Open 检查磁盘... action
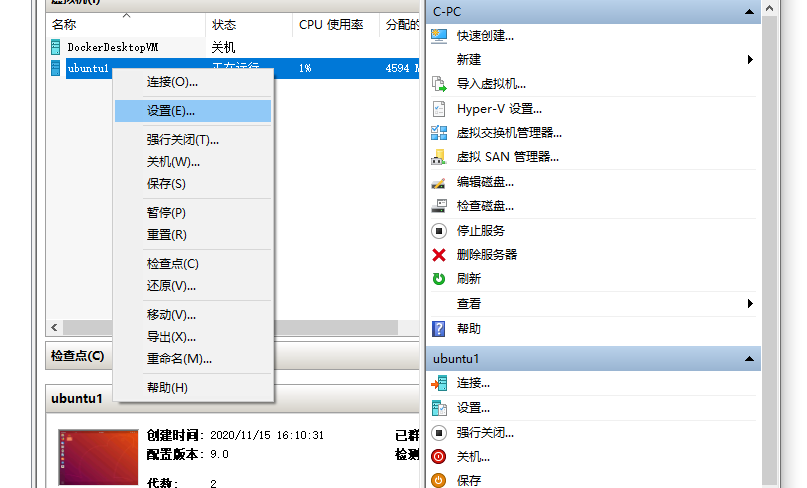Viewport: 807px width, 488px height. [x=485, y=206]
